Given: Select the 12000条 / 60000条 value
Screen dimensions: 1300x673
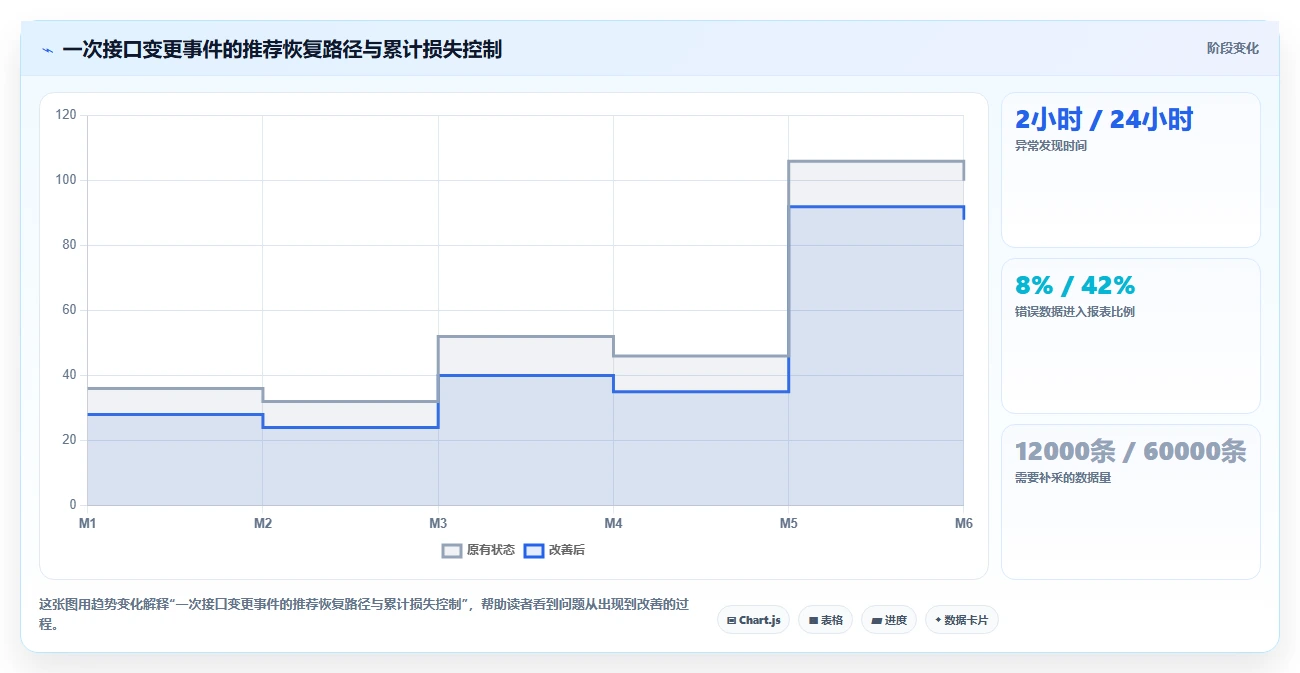Looking at the screenshot, I should point(1131,452).
